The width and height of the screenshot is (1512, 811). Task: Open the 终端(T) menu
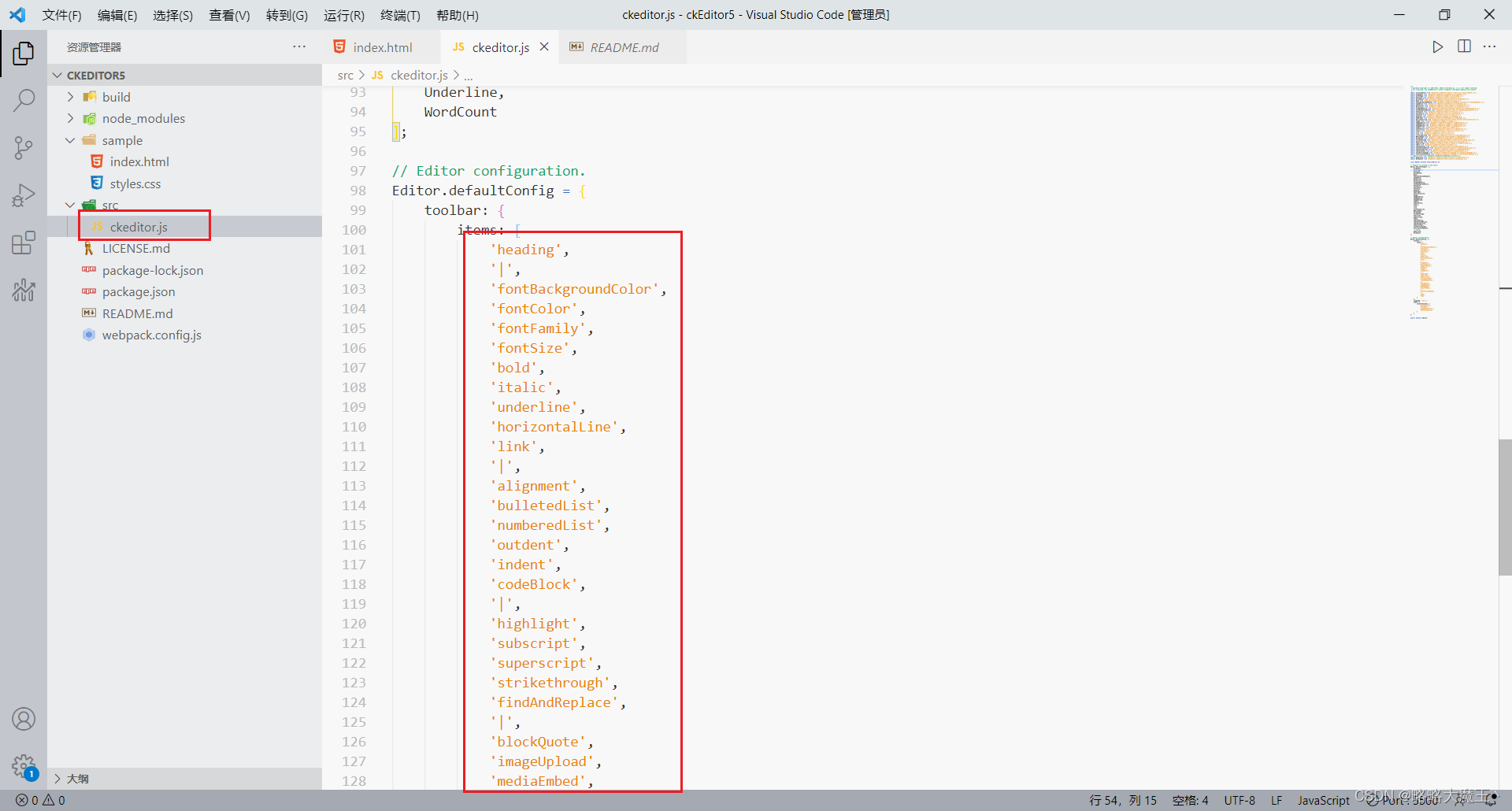pos(400,15)
